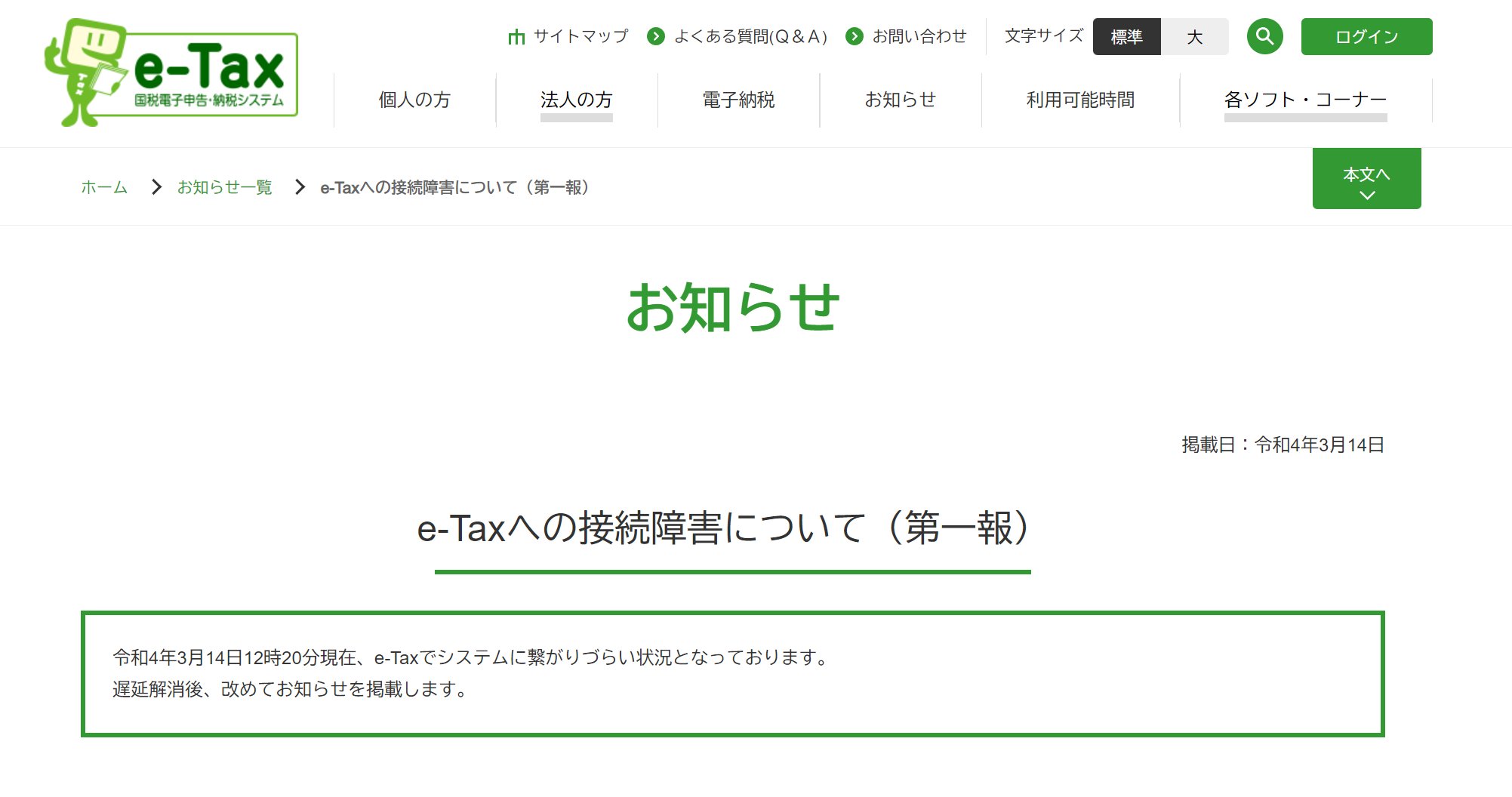Click the 遅延解消後 notice line
Screen dimensions: 1512x797
289,689
